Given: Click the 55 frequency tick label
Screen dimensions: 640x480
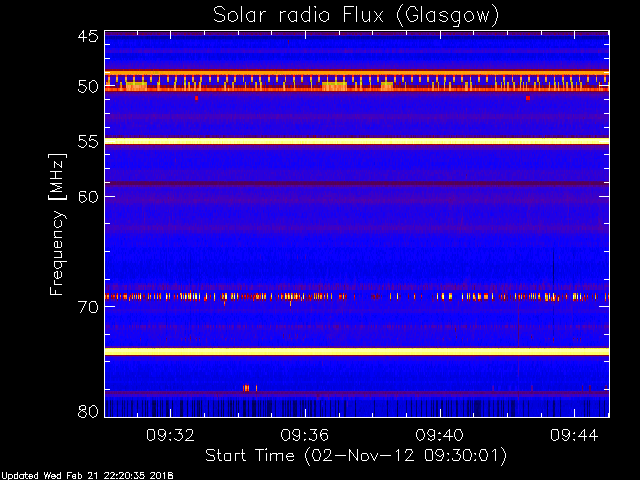Looking at the screenshot, I should 88,142.
